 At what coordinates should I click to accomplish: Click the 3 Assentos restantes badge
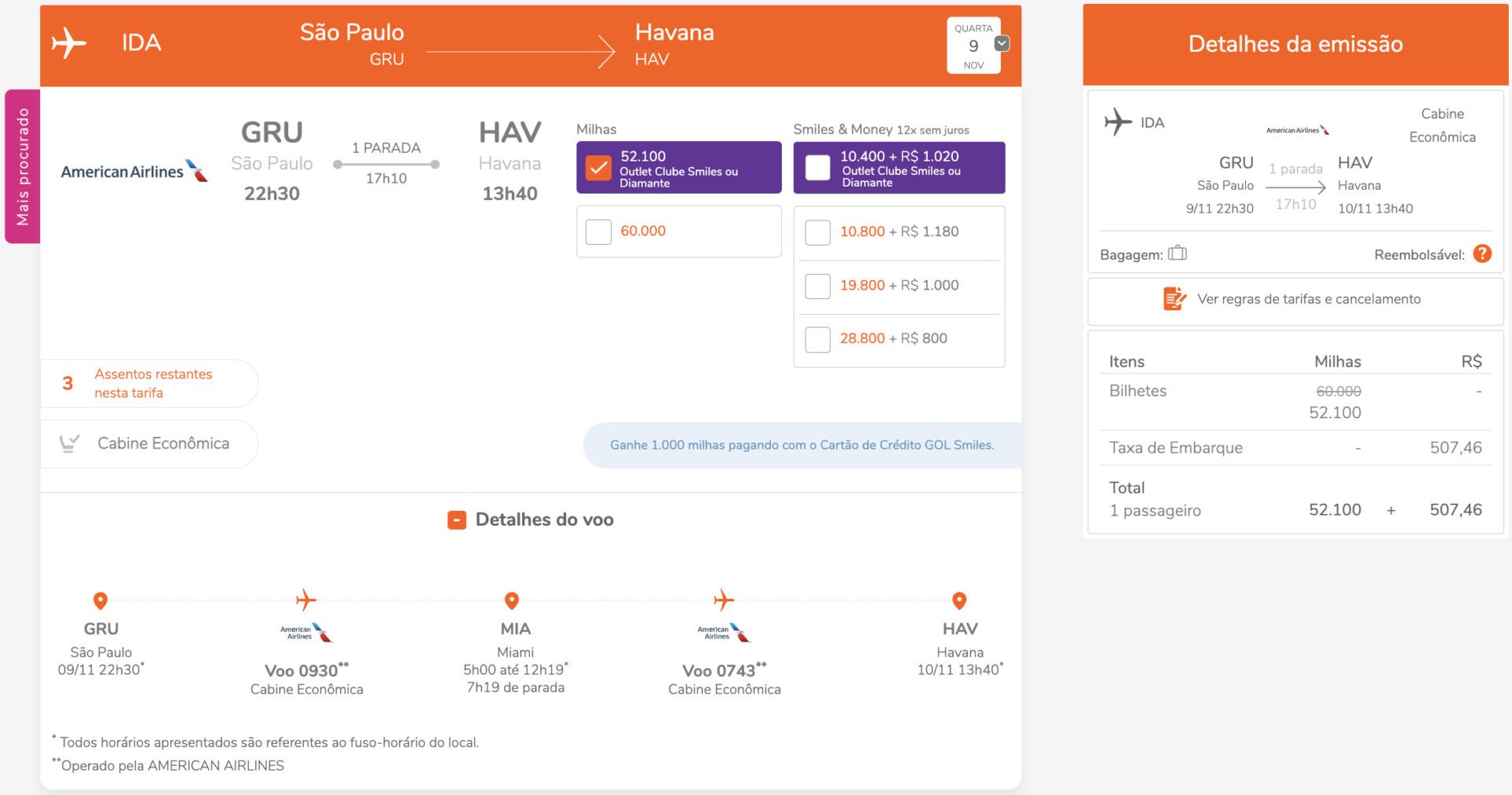pyautogui.click(x=149, y=383)
